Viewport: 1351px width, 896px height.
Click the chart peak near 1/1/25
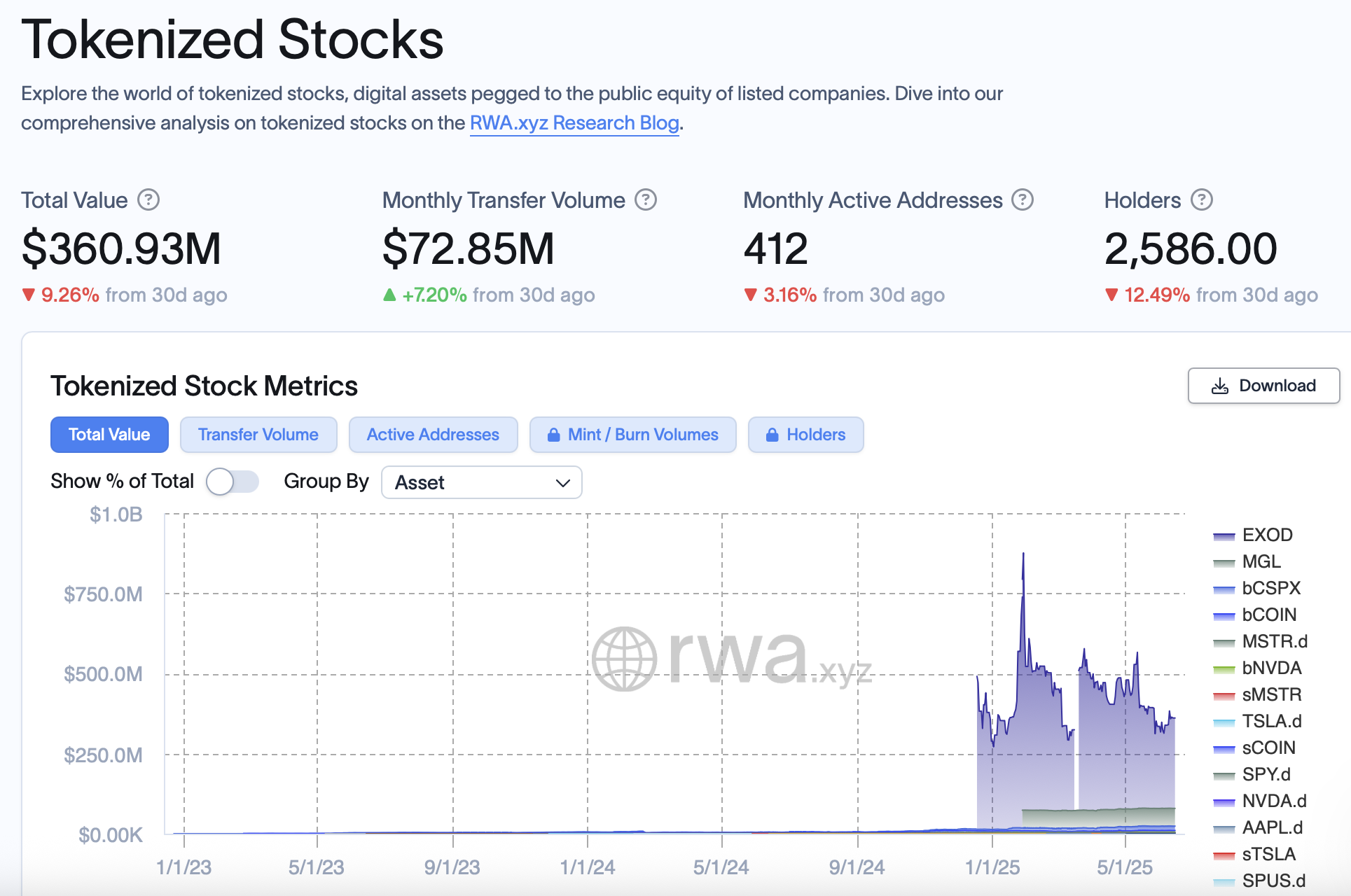pos(1023,554)
